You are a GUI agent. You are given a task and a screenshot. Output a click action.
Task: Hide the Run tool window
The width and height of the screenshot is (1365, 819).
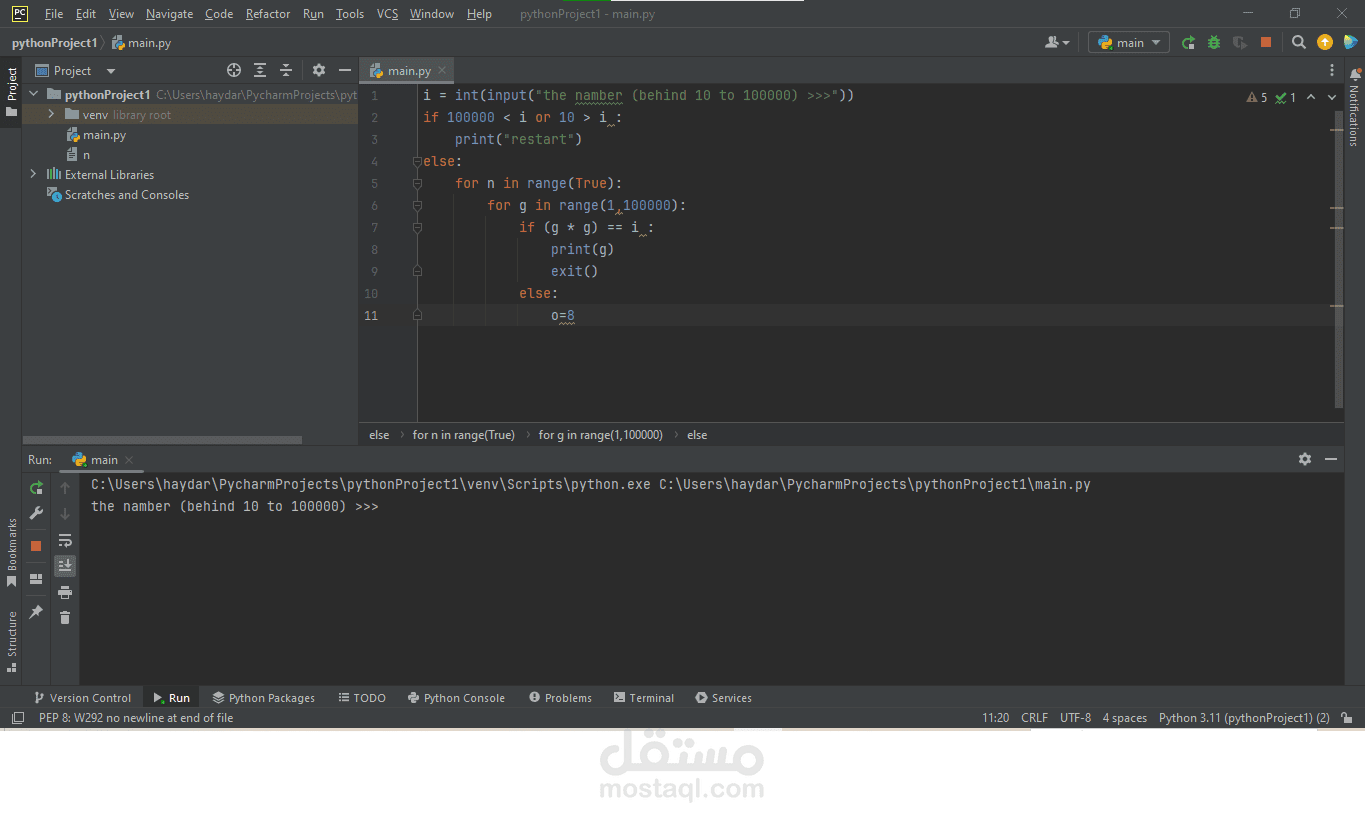coord(1331,459)
